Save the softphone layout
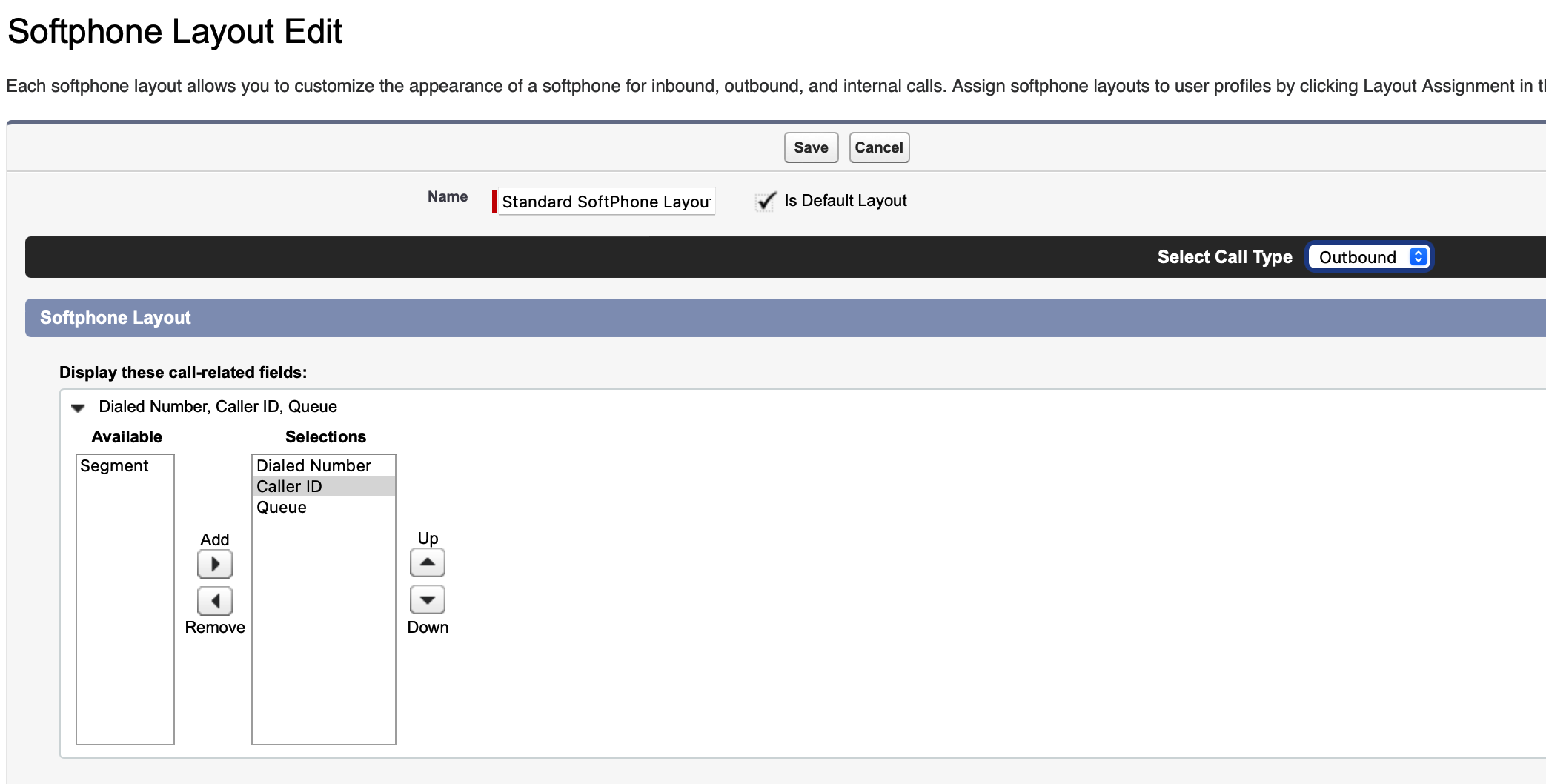 [x=811, y=147]
